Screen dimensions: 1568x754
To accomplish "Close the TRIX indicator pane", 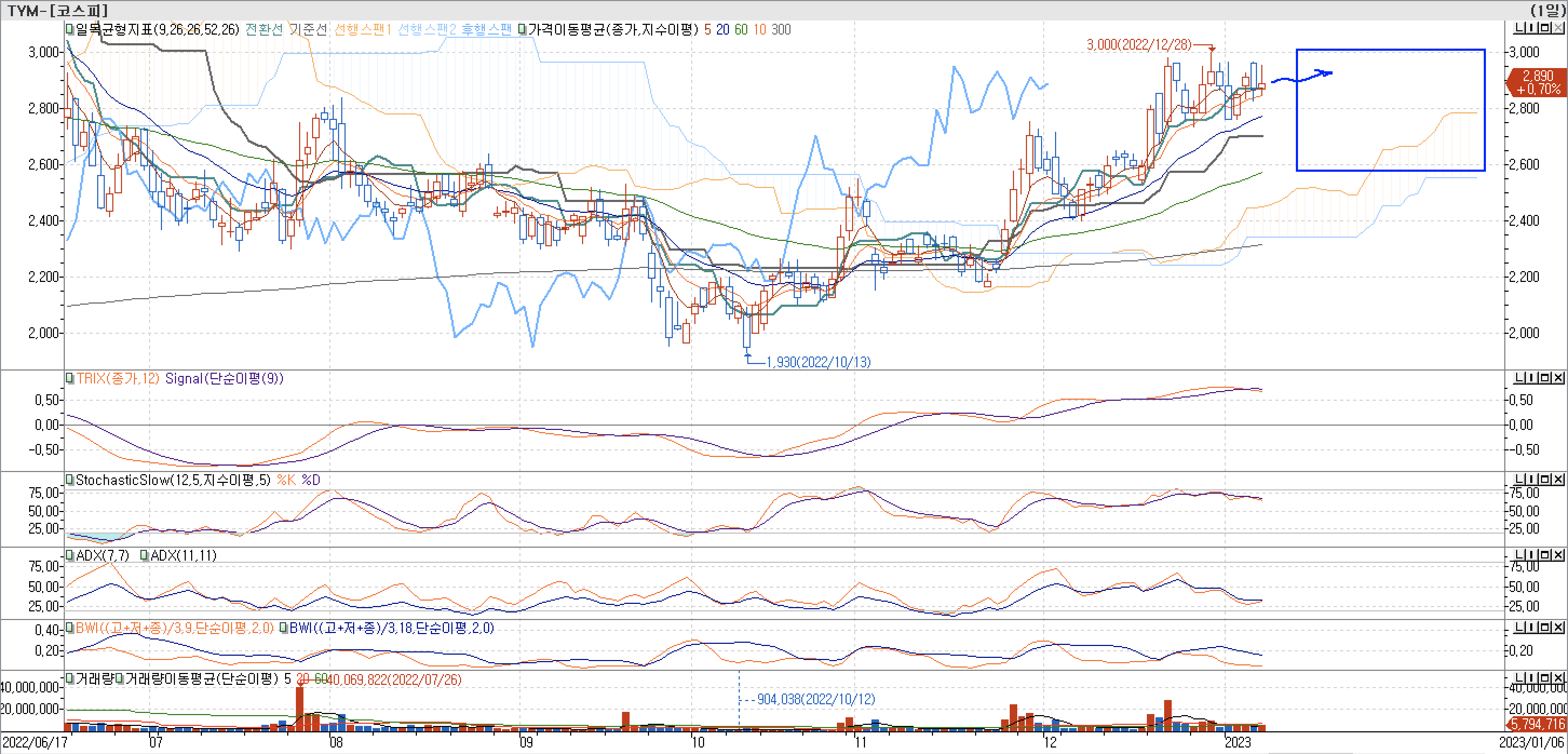I will [1558, 378].
